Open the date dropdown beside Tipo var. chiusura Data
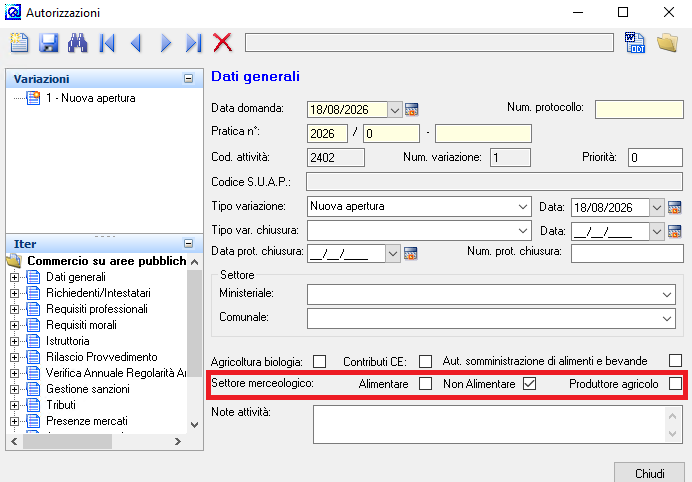The width and height of the screenshot is (692, 482). click(657, 231)
